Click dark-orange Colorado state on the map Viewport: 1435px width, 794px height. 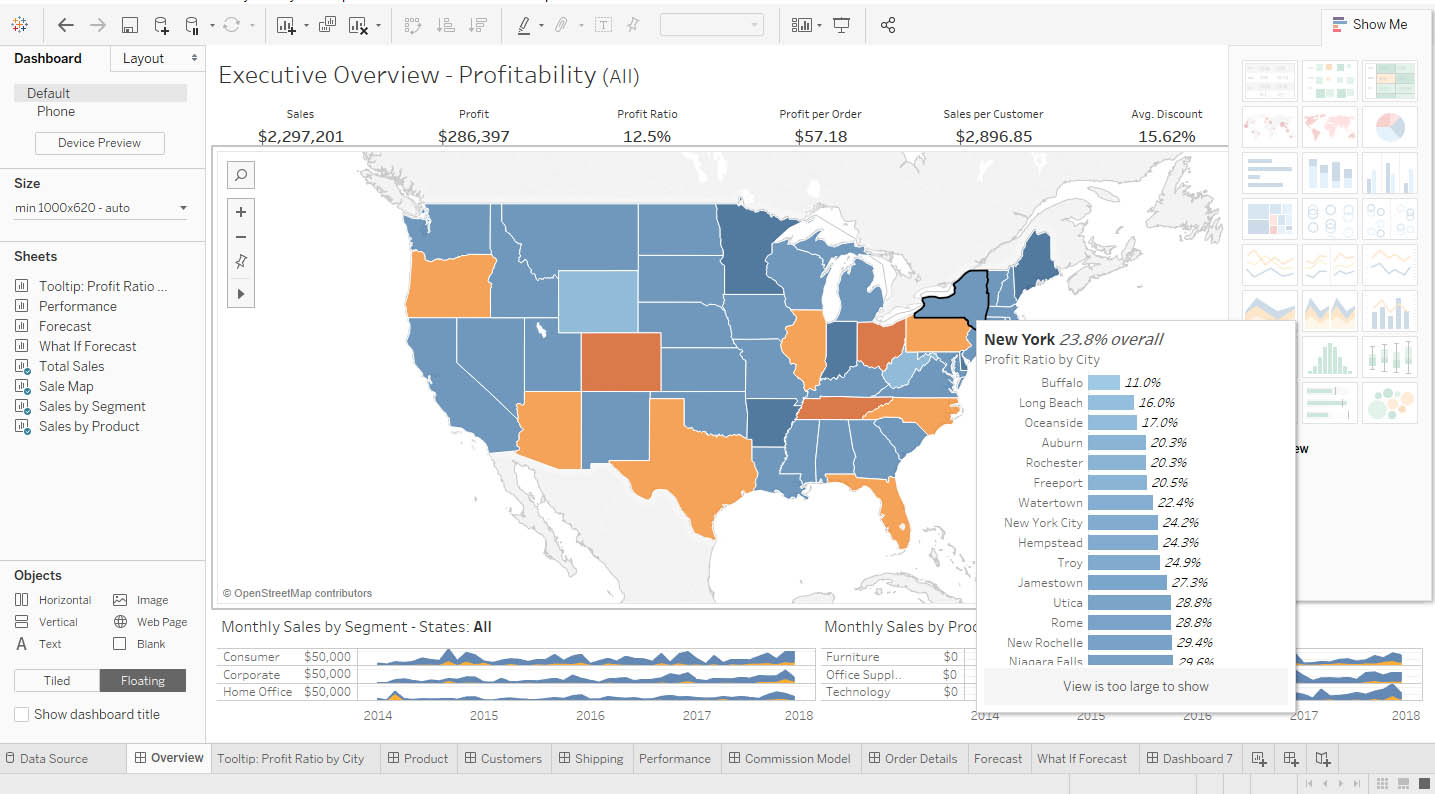(620, 360)
